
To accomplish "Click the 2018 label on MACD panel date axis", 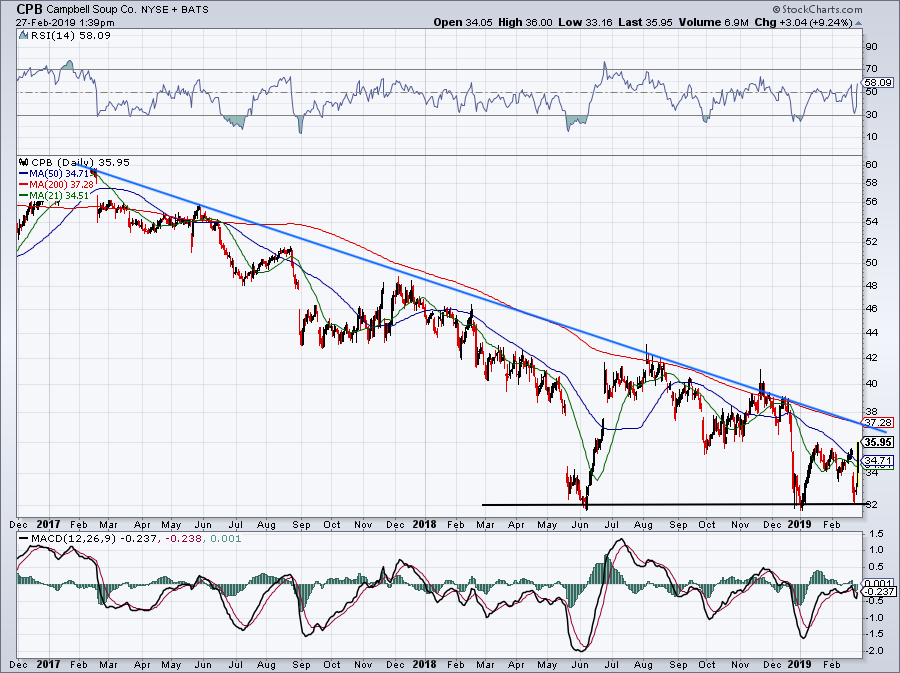I will coord(424,664).
